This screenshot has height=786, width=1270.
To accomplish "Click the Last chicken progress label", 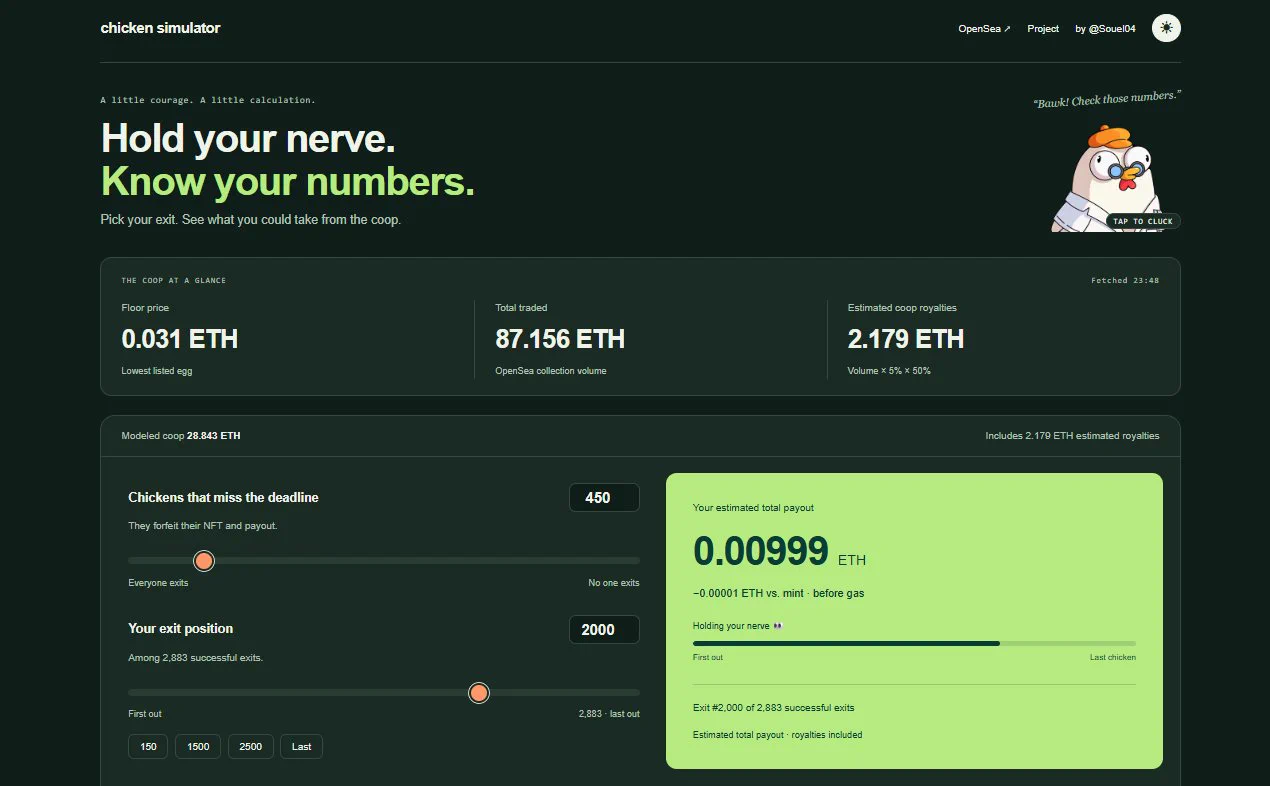I will [x=1113, y=657].
